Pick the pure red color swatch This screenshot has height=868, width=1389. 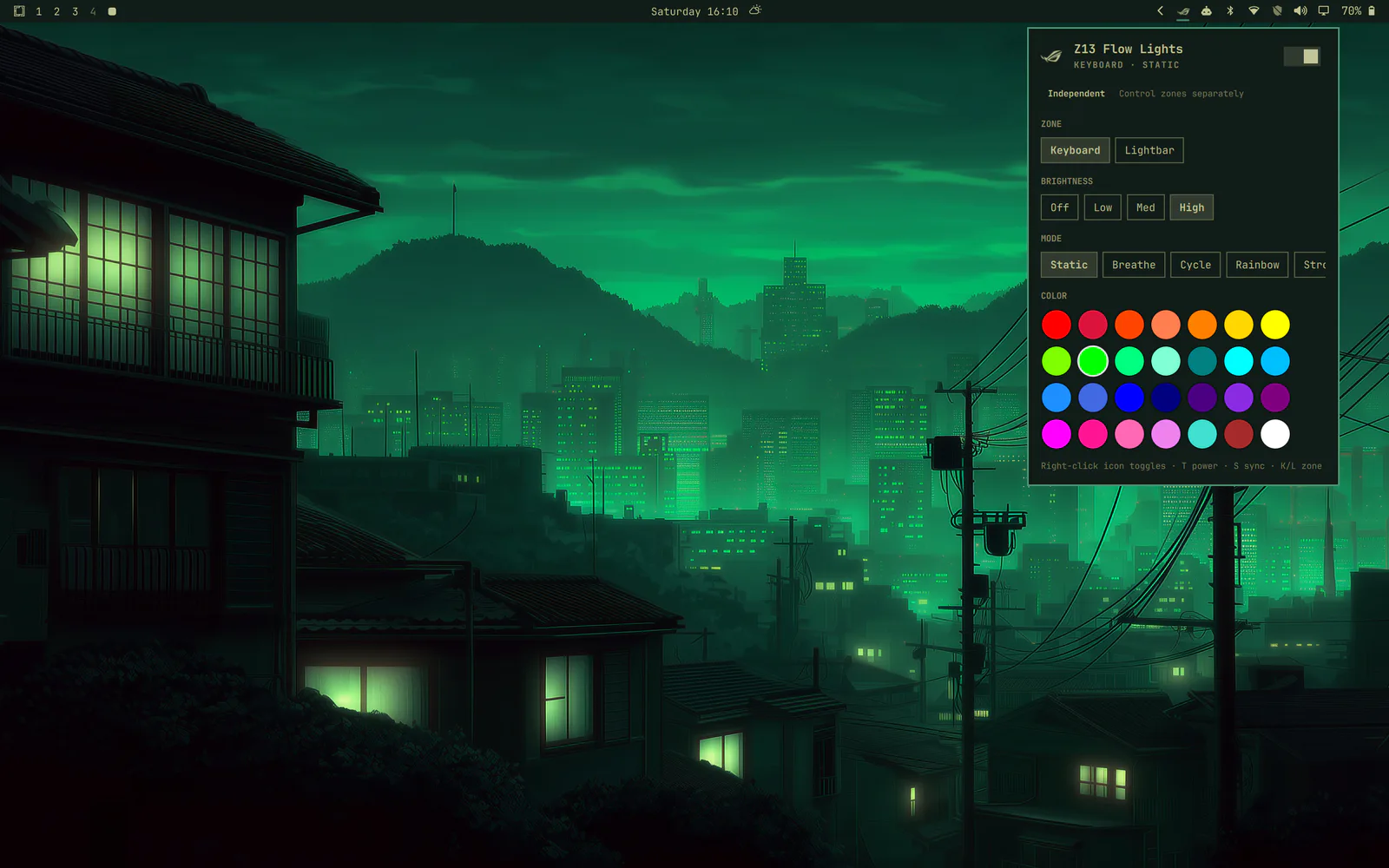click(x=1057, y=325)
